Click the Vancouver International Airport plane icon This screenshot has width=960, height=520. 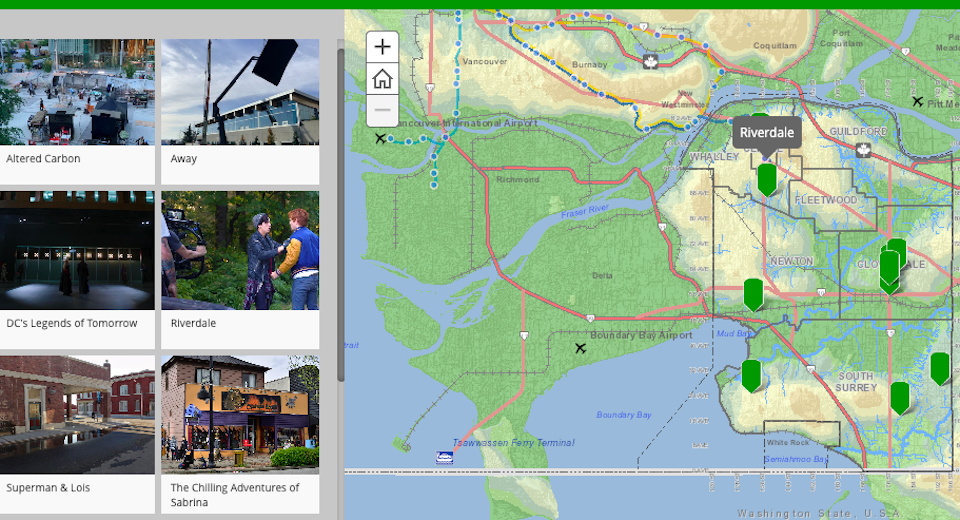tap(380, 138)
